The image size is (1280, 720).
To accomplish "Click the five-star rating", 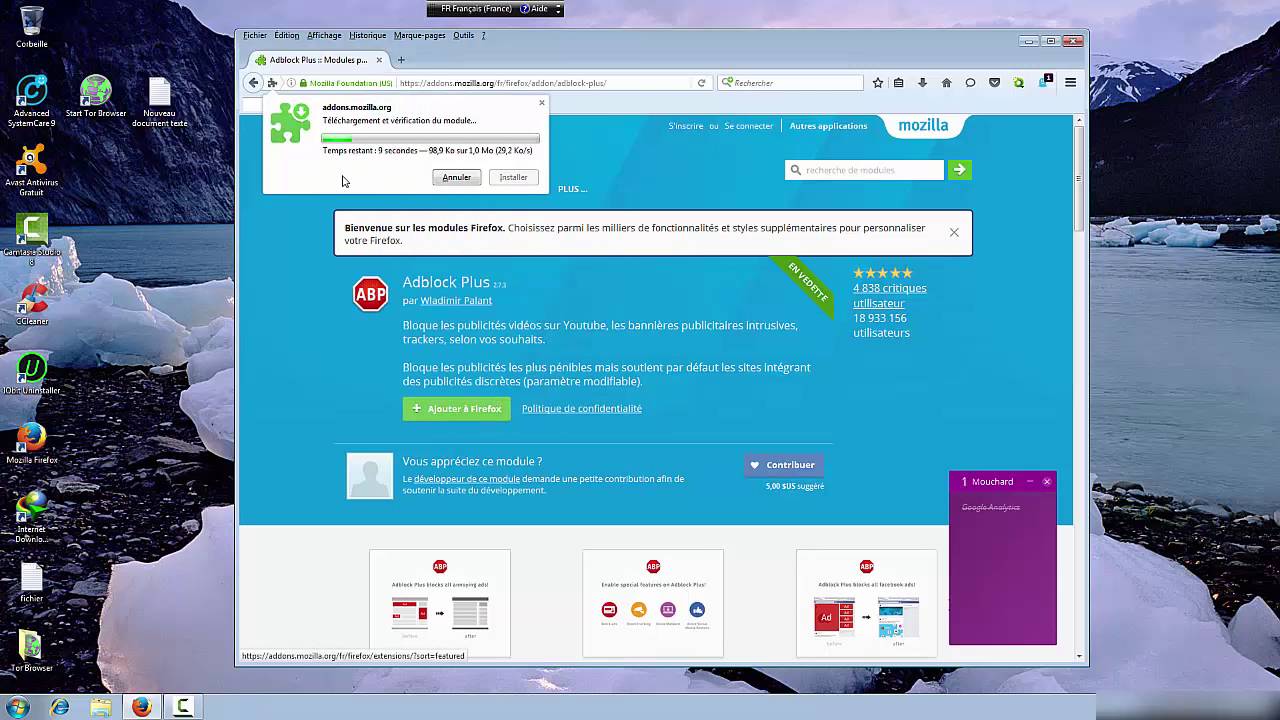I will pos(883,273).
